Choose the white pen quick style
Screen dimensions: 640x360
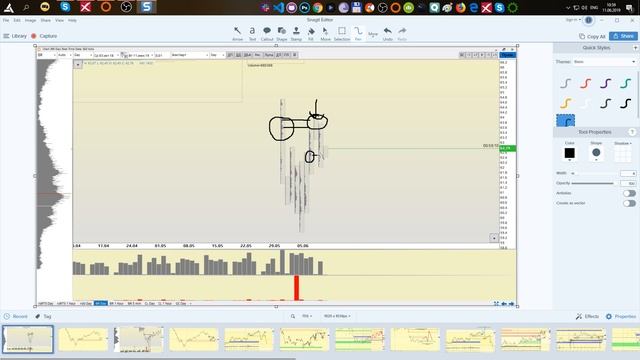pyautogui.click(x=585, y=103)
